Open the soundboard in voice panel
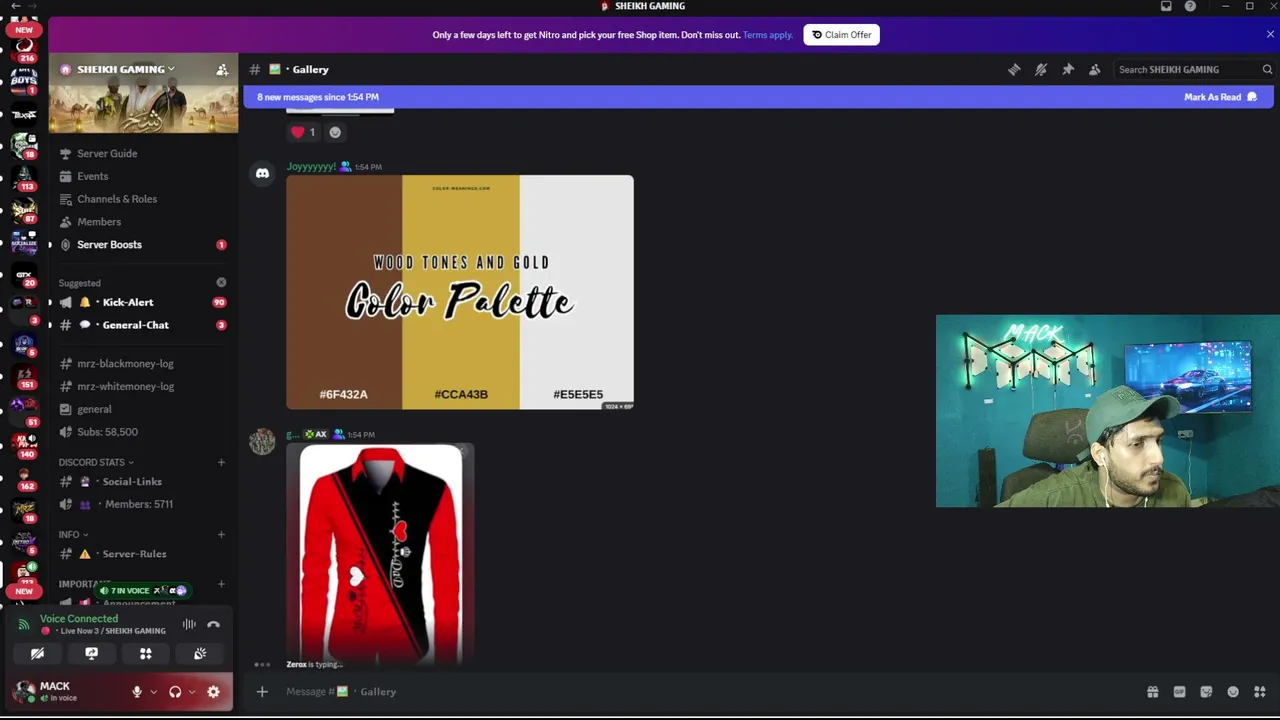This screenshot has height=720, width=1280. (200, 654)
